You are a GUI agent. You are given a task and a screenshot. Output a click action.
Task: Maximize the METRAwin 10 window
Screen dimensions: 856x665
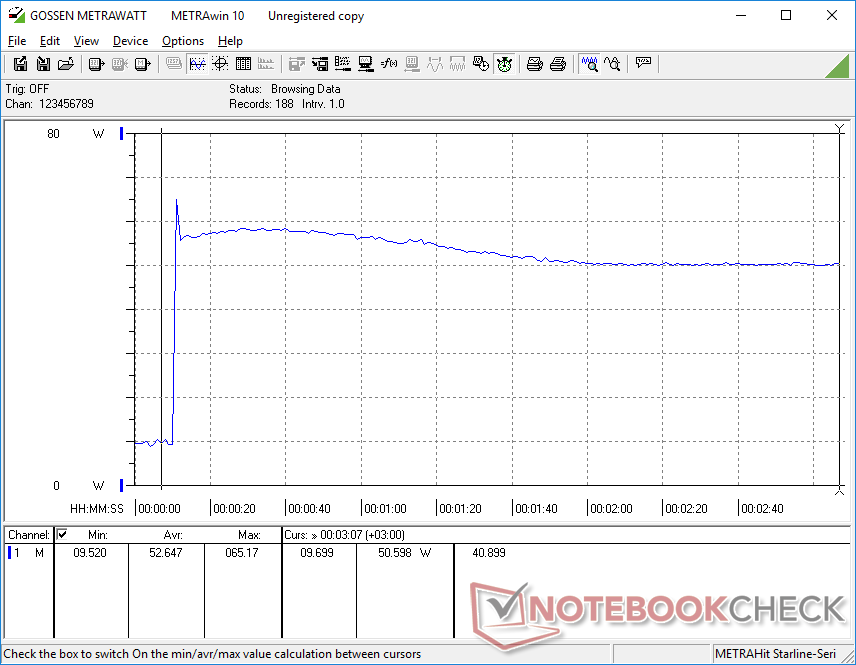[x=786, y=15]
